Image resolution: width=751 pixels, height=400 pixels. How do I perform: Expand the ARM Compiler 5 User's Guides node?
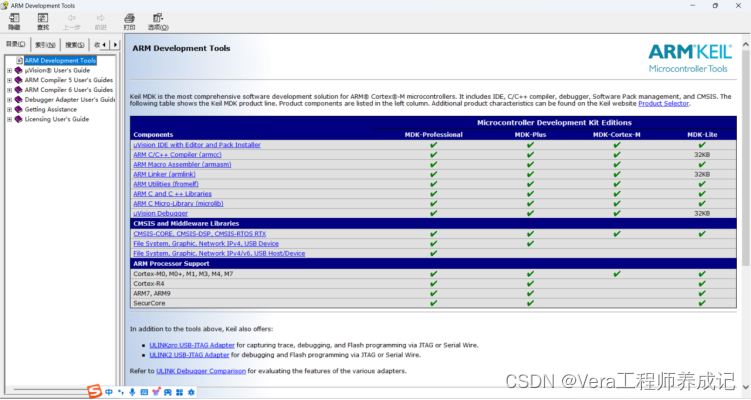point(9,80)
